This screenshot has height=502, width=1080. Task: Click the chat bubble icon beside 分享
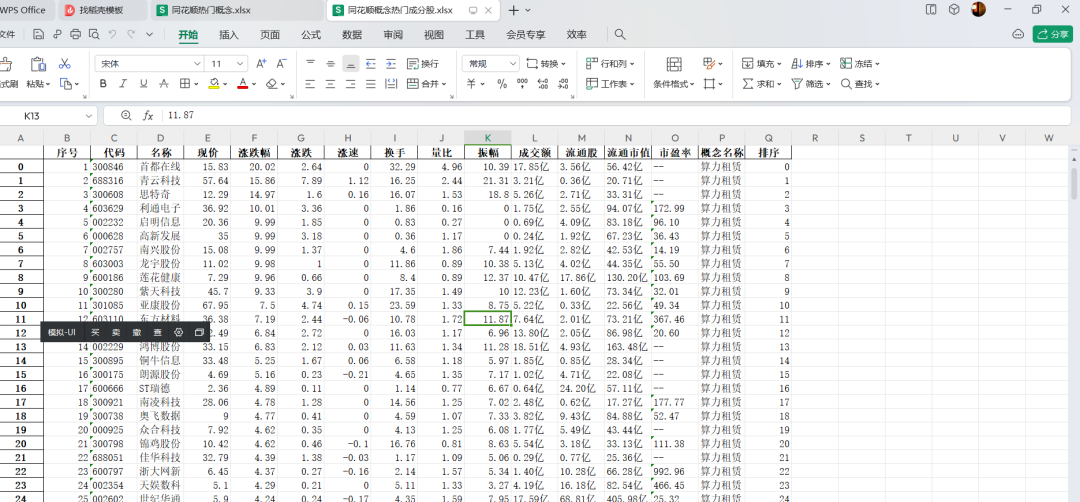click(x=1018, y=34)
